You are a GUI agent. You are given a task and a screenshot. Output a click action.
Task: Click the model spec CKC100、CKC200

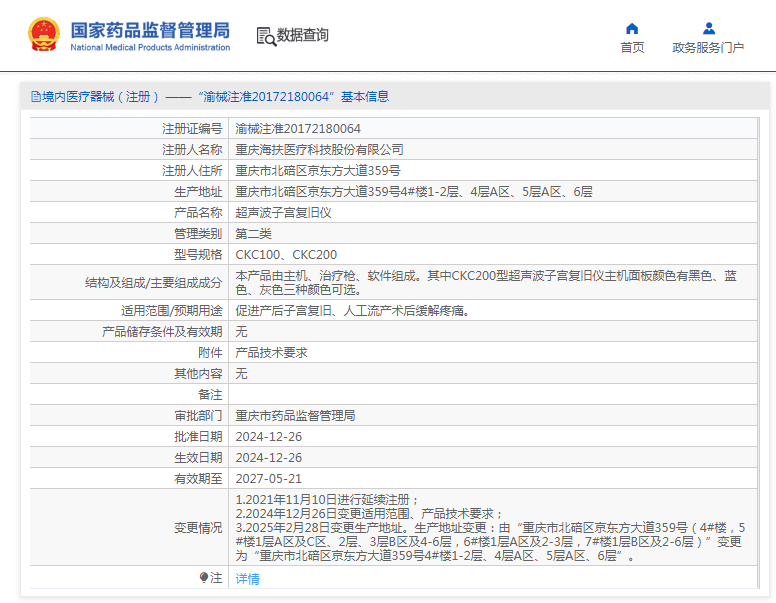[286, 255]
